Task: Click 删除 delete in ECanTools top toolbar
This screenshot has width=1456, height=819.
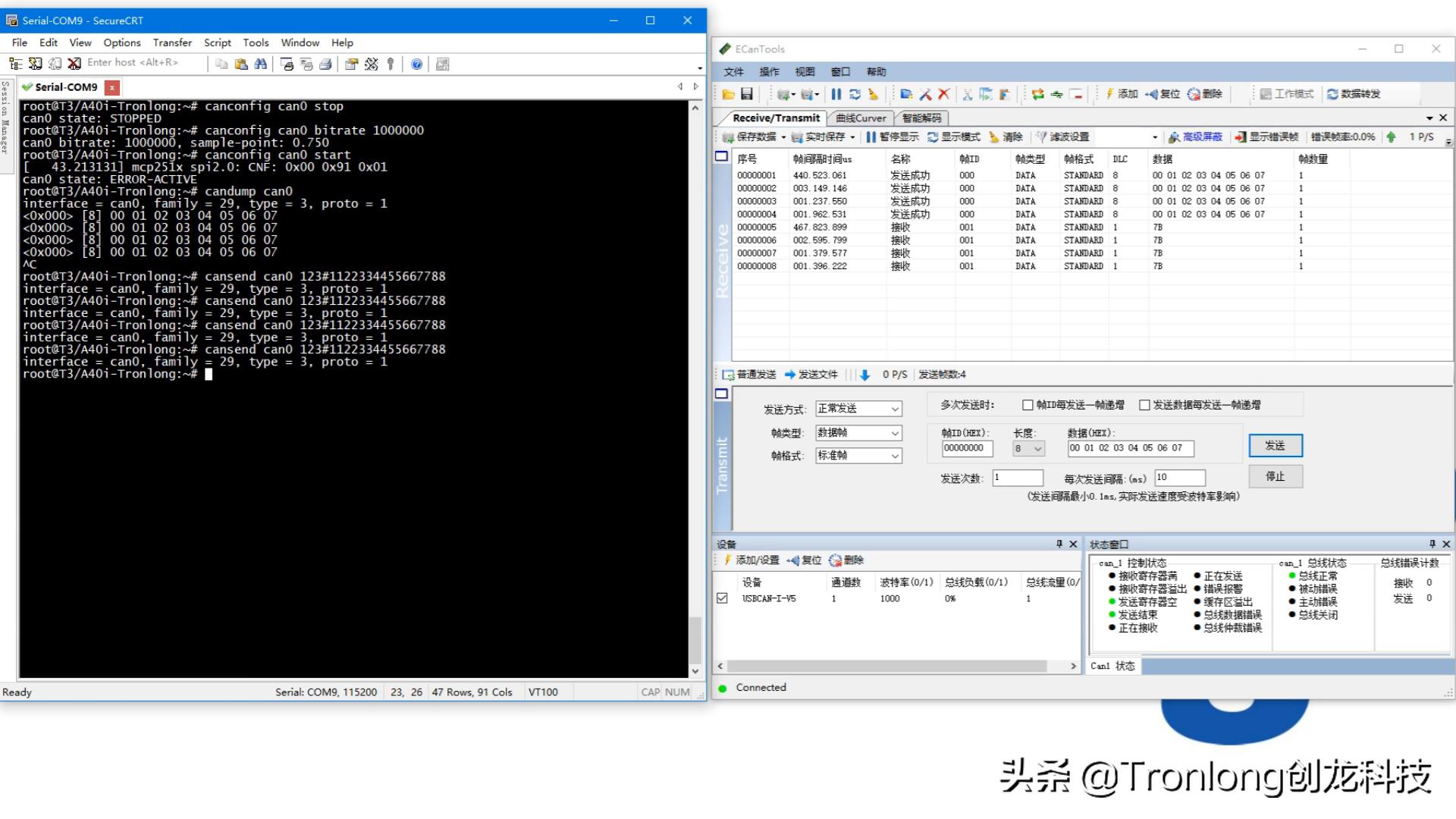Action: [1205, 94]
